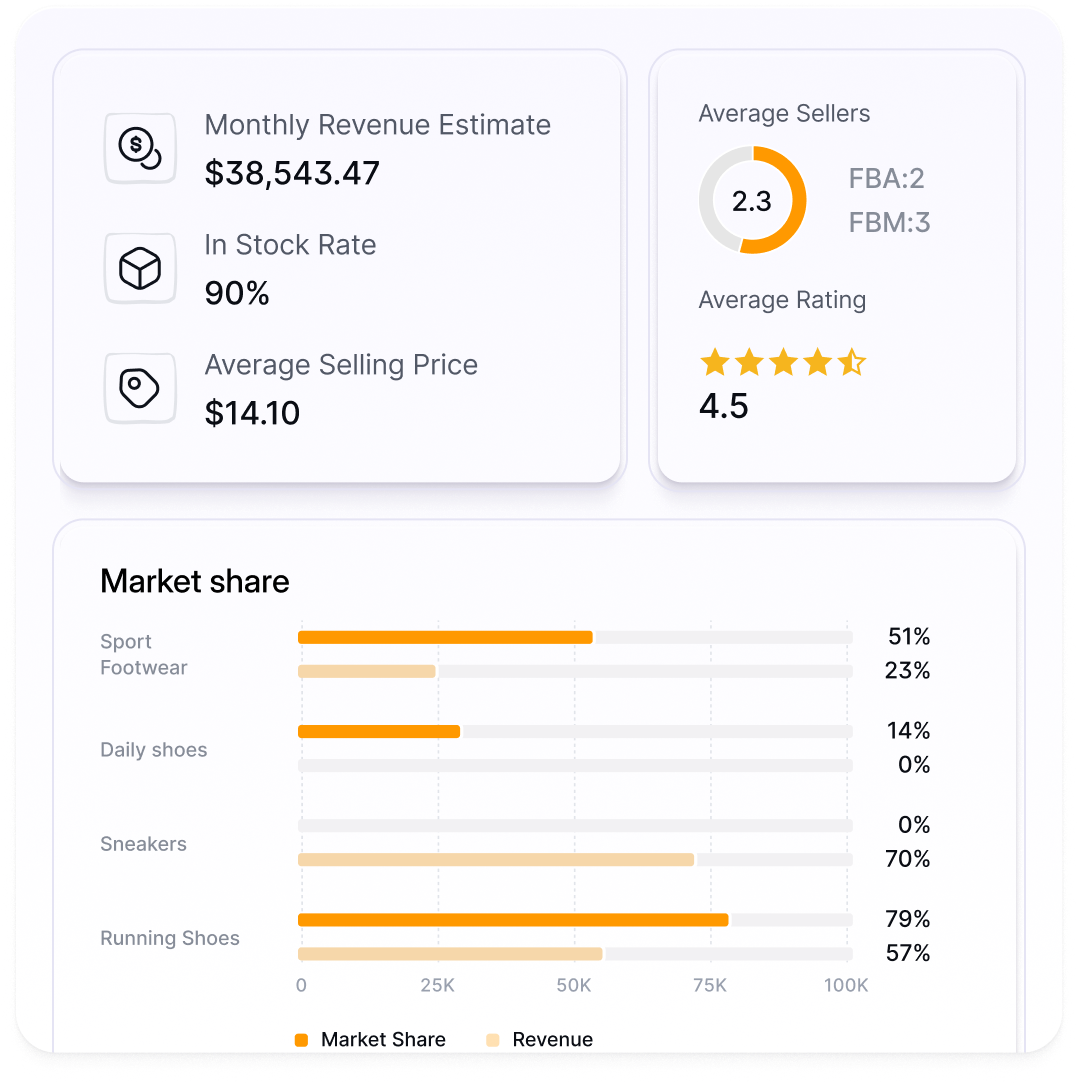Select the Monthly Revenue Estimate value $38,543.47
The image size is (1079, 1084).
292,173
